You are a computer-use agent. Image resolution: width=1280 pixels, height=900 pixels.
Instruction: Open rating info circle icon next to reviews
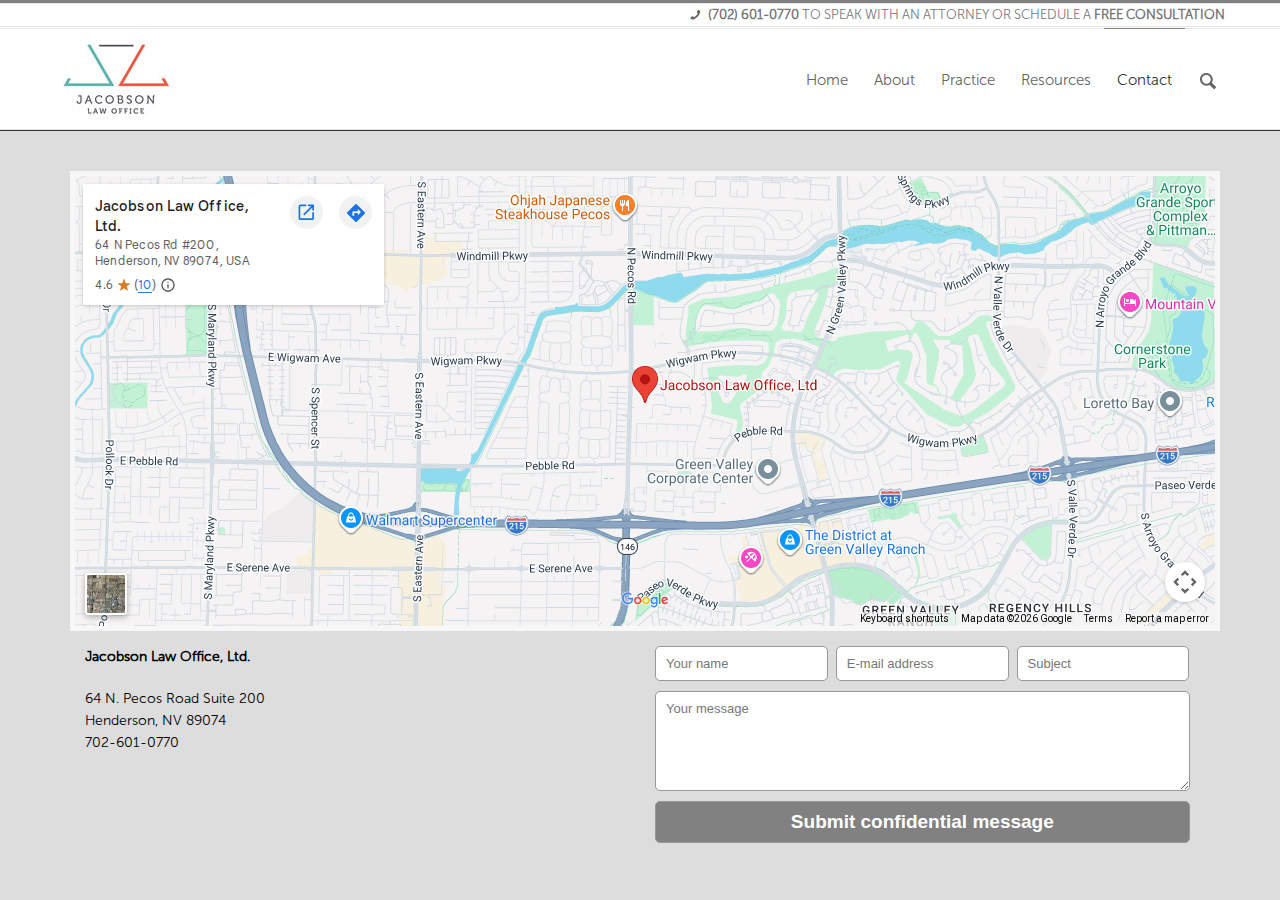[168, 285]
